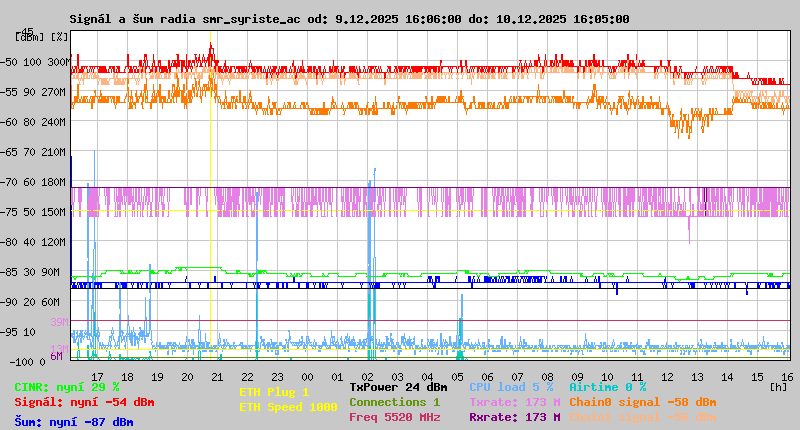
Task: Click the '20' hour label on x-axis
Action: tap(187, 377)
